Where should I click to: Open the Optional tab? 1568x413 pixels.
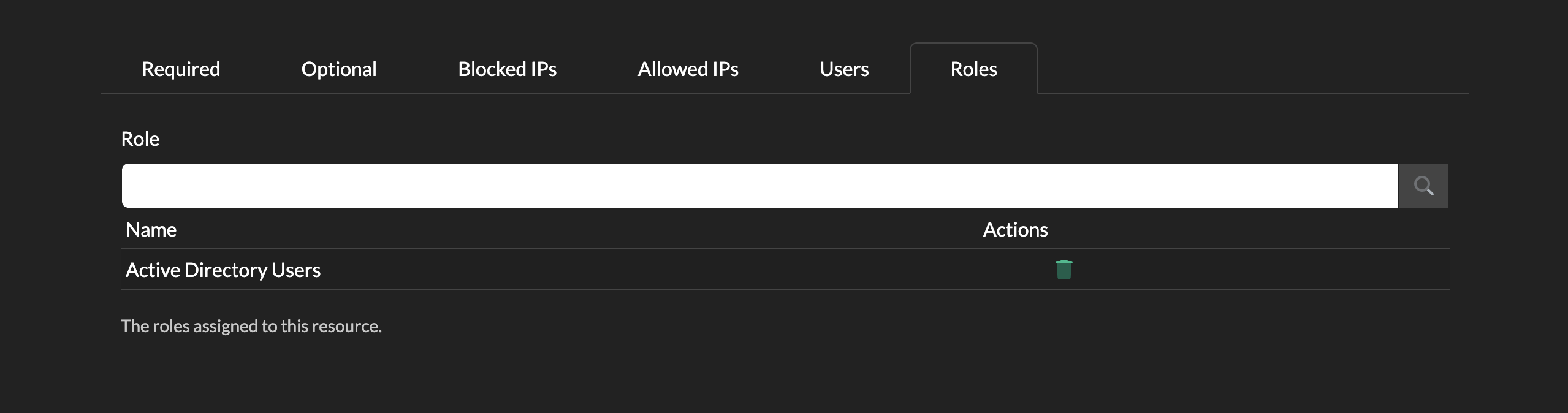point(339,69)
